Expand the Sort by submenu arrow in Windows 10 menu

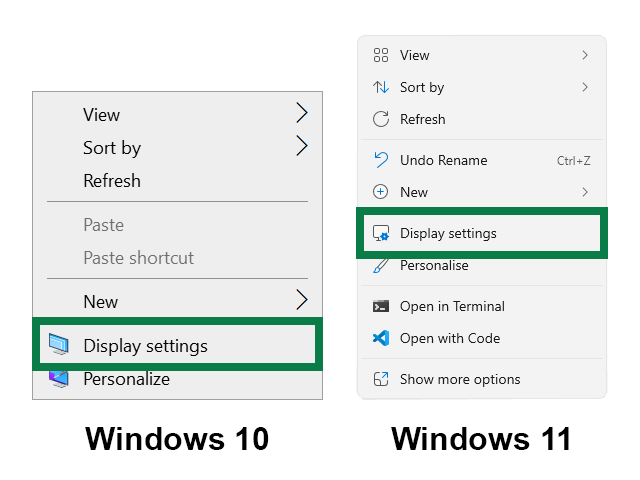click(301, 147)
